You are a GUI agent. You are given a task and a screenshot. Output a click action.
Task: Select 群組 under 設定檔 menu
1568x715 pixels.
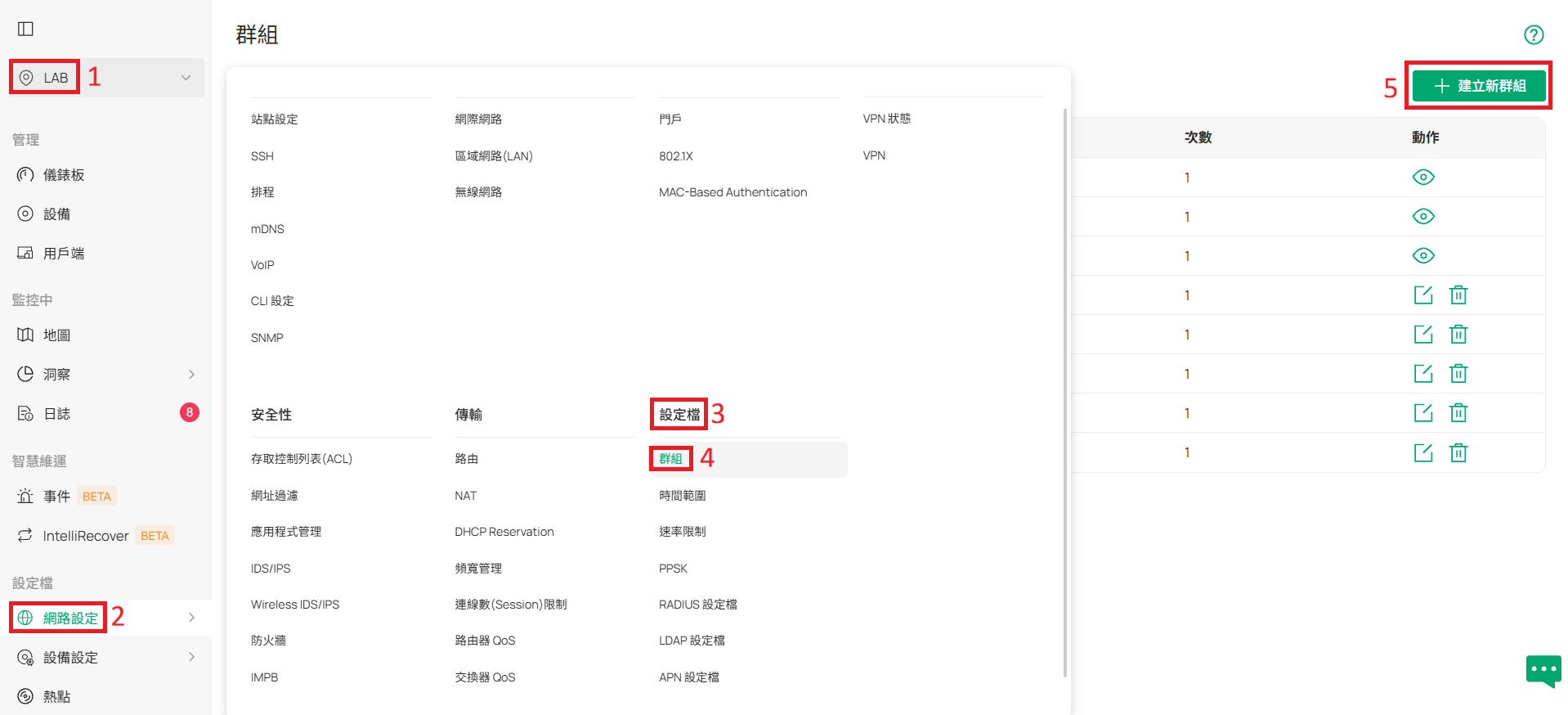pyautogui.click(x=670, y=459)
